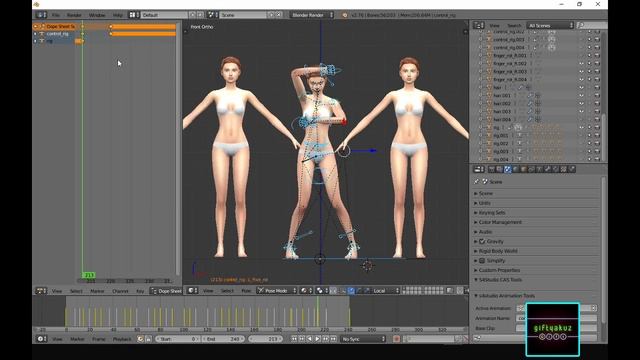640x360 pixels.
Task: Toggle the Simplify checkbox
Action: [x=482, y=261]
